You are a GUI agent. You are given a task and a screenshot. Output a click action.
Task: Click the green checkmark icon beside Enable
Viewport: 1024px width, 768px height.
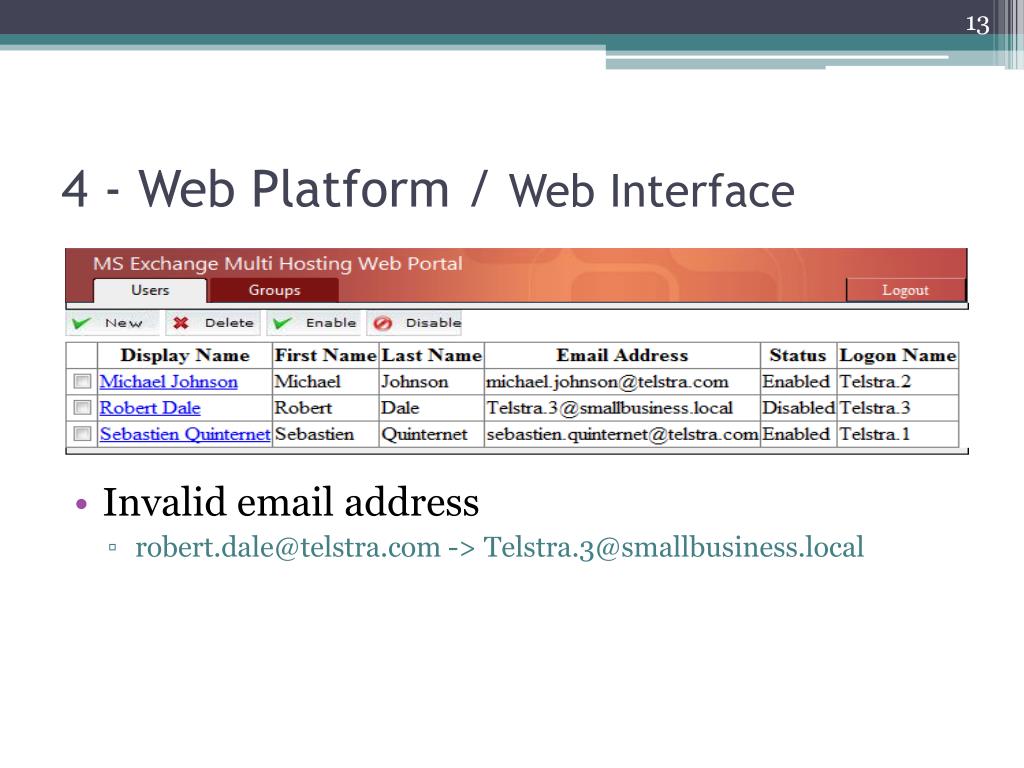[282, 323]
